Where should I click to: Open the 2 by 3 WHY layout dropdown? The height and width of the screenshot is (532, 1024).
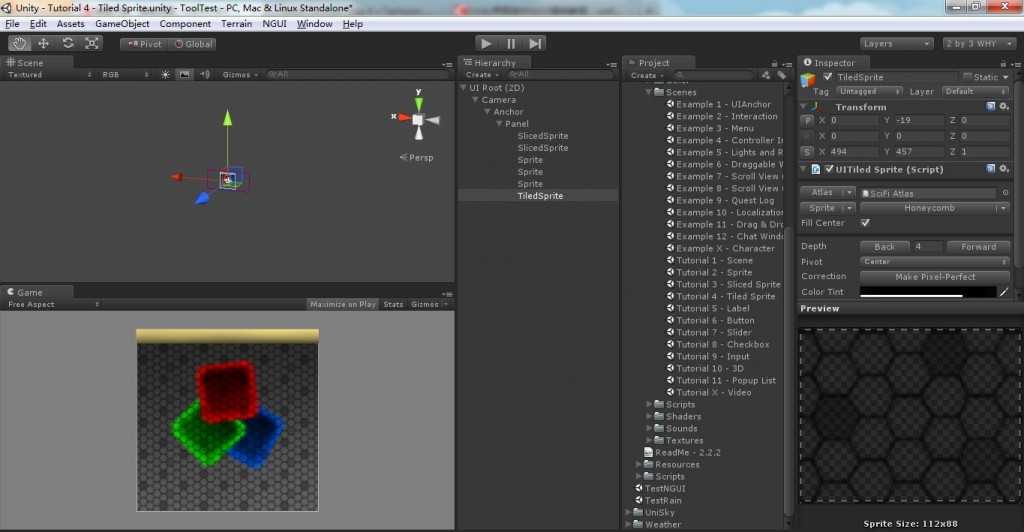pyautogui.click(x=979, y=44)
